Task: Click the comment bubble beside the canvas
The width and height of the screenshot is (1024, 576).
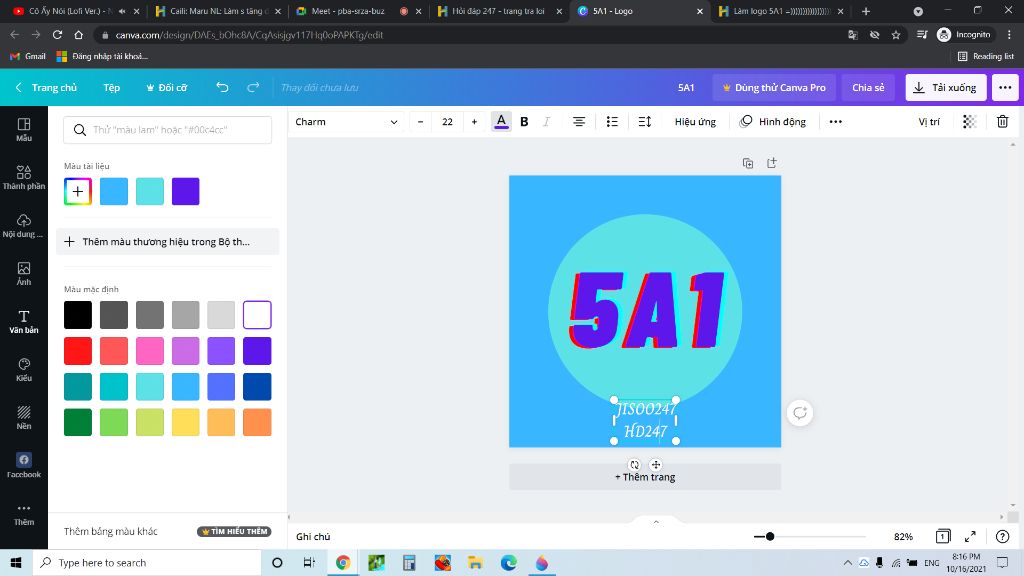Action: [x=800, y=413]
